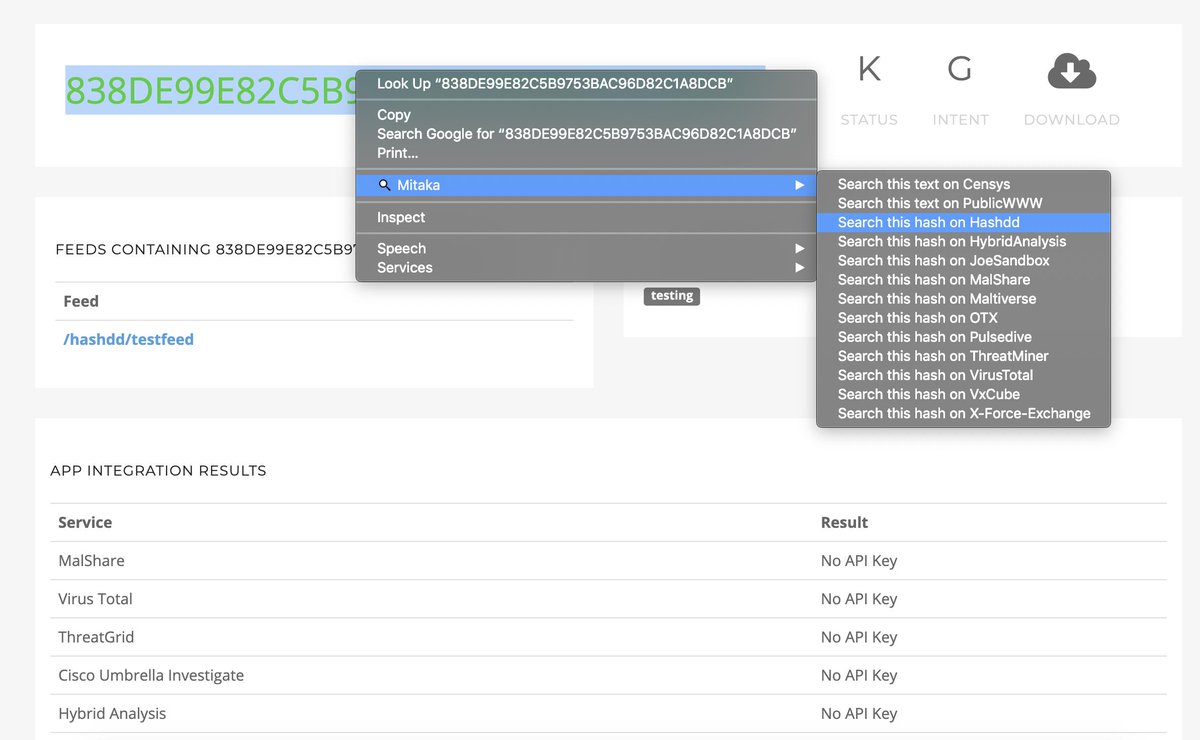This screenshot has width=1200, height=740.
Task: Select Print… in the context menu
Action: click(586, 153)
